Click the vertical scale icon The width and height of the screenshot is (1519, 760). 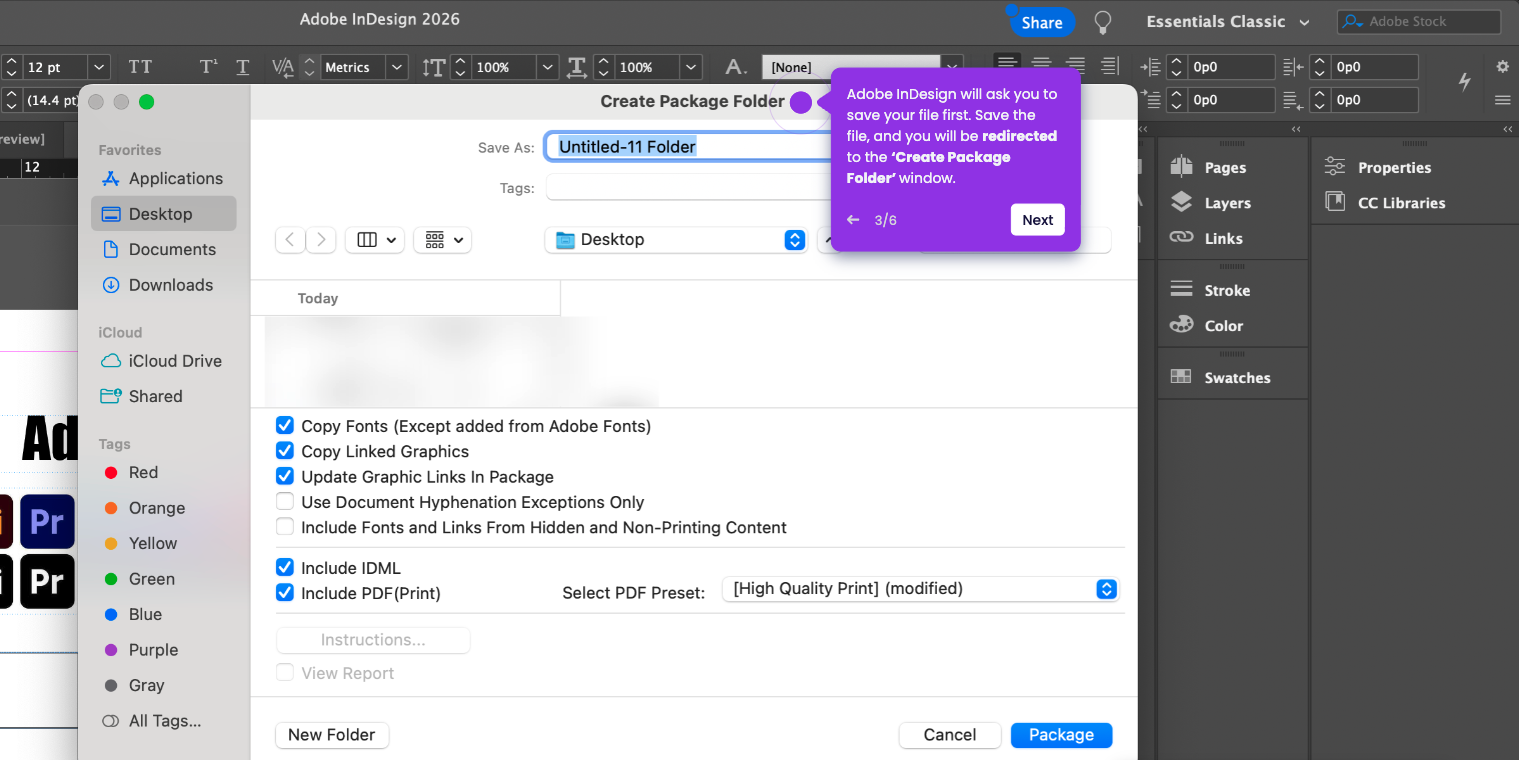point(433,67)
